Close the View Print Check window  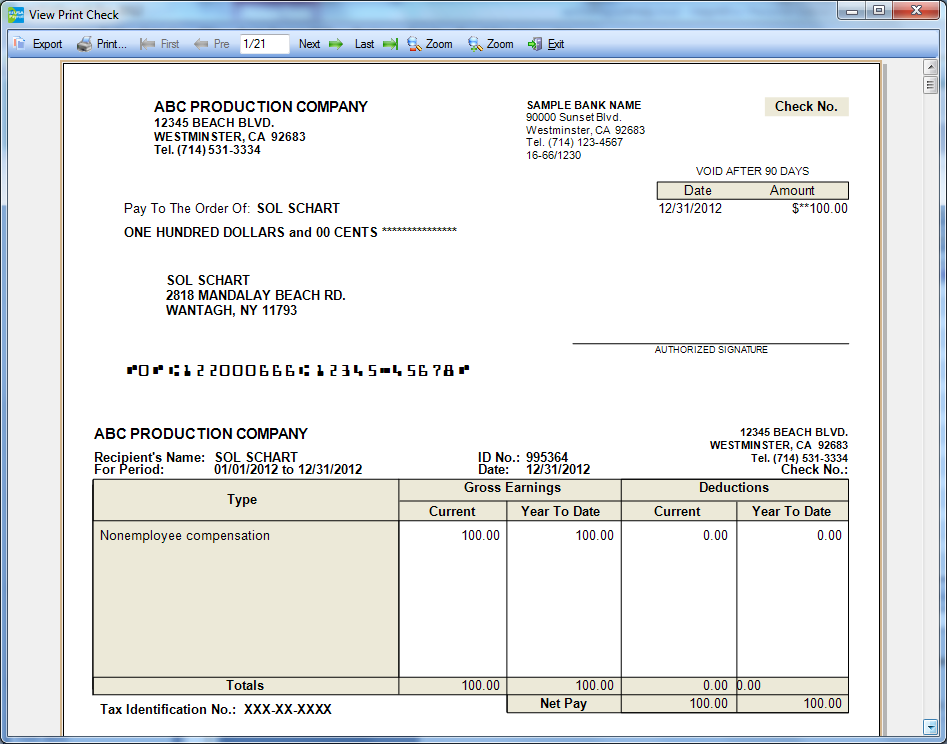915,11
